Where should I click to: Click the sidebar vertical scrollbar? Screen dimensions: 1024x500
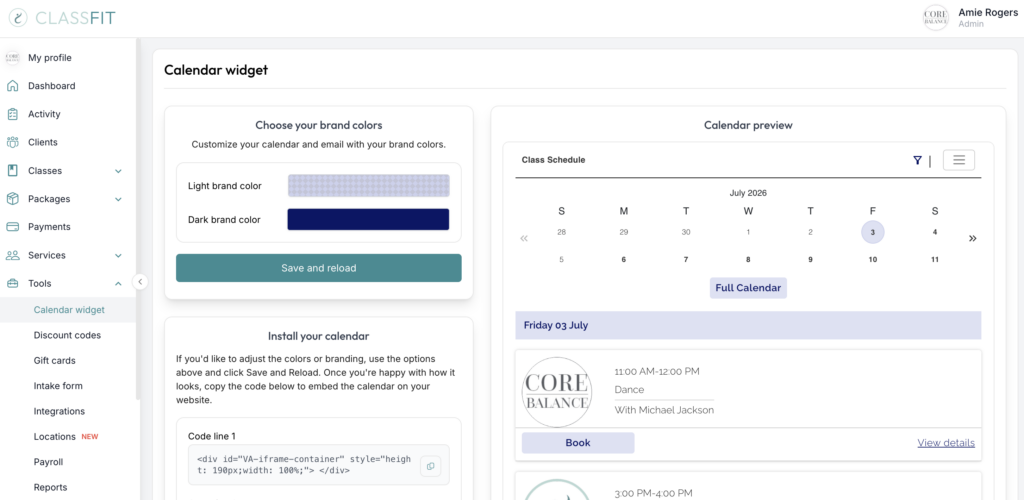pyautogui.click(x=138, y=219)
